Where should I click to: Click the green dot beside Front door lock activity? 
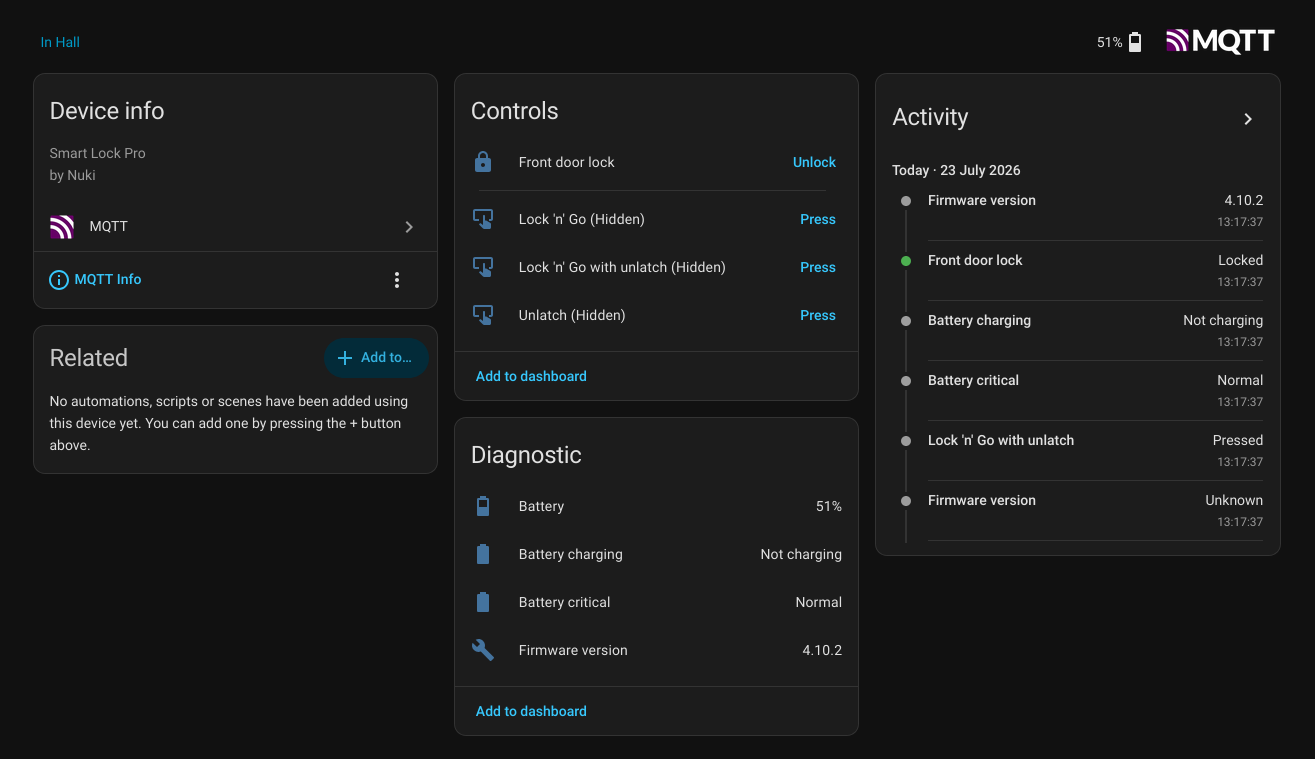pyautogui.click(x=906, y=261)
